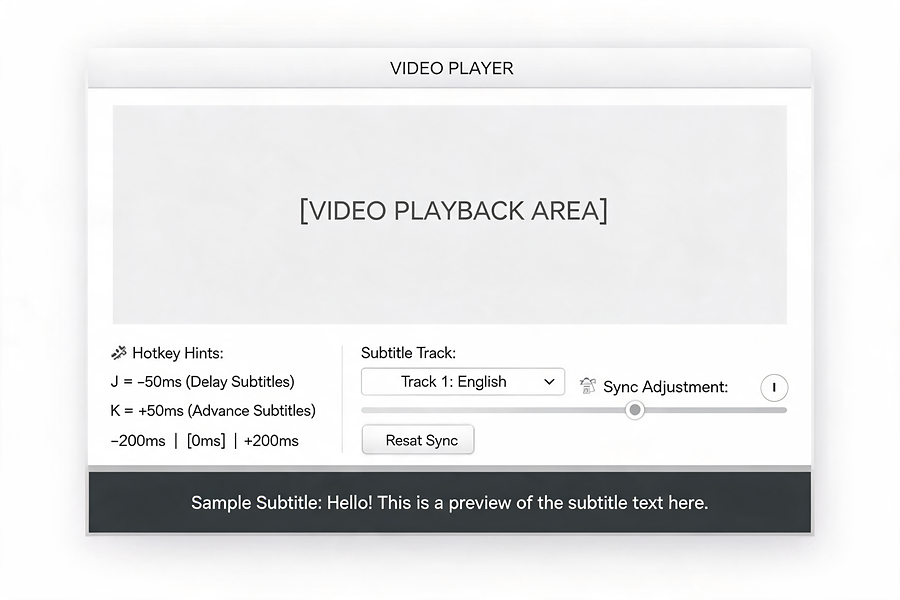Click the −200ms value
The height and width of the screenshot is (600, 900).
tap(138, 441)
